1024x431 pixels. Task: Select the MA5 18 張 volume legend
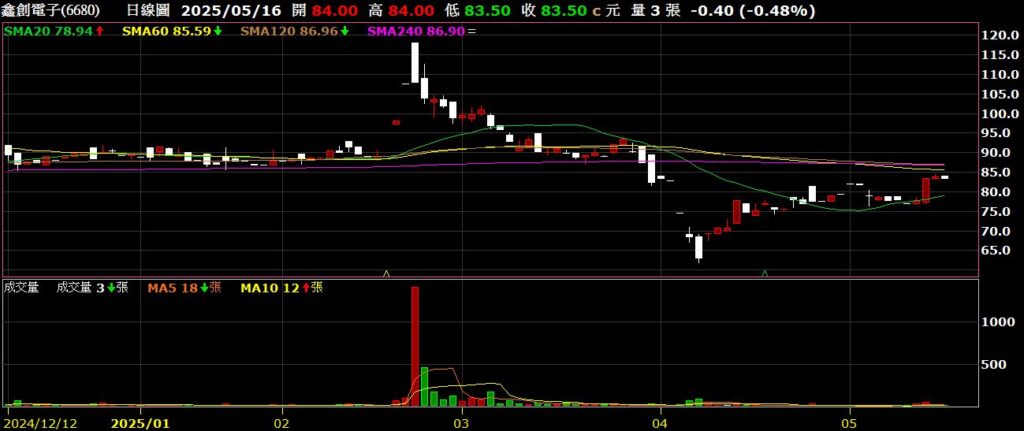point(185,287)
